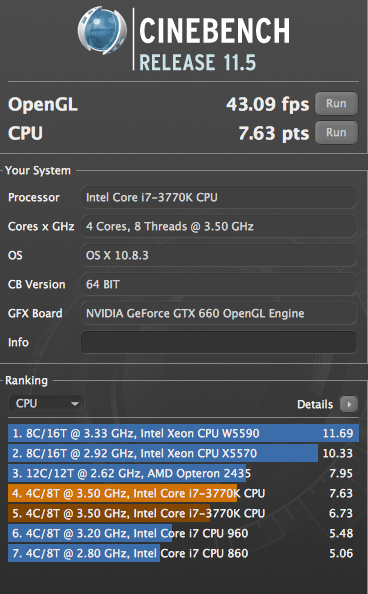Viewport: 368px width, 594px height.
Task: Select the i7-3770K 6.73 ranking row
Action: point(183,514)
